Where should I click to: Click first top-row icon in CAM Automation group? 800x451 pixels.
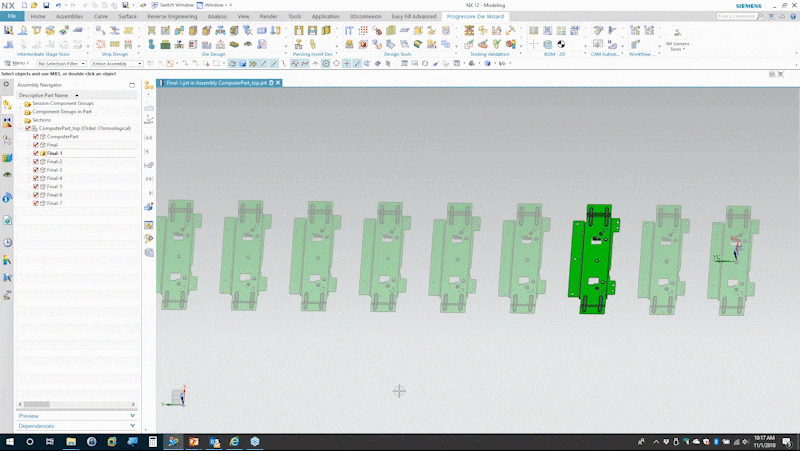coord(598,31)
